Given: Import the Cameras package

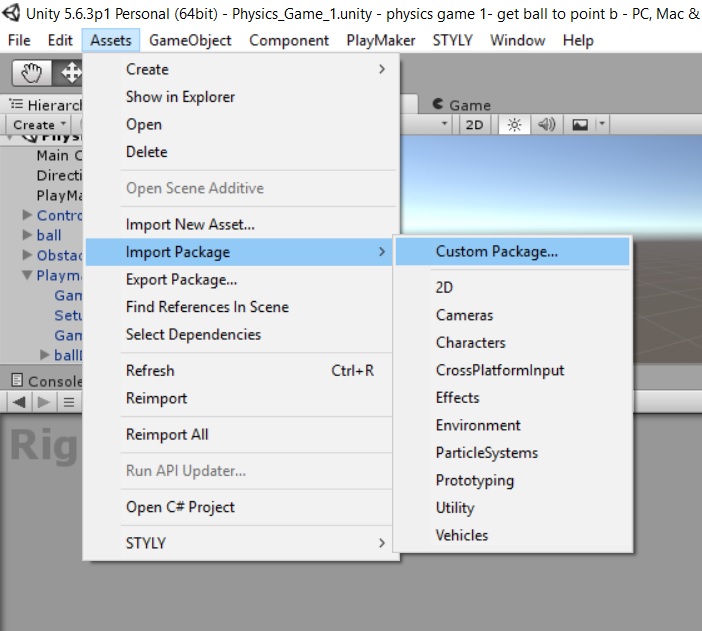Looking at the screenshot, I should [513, 315].
